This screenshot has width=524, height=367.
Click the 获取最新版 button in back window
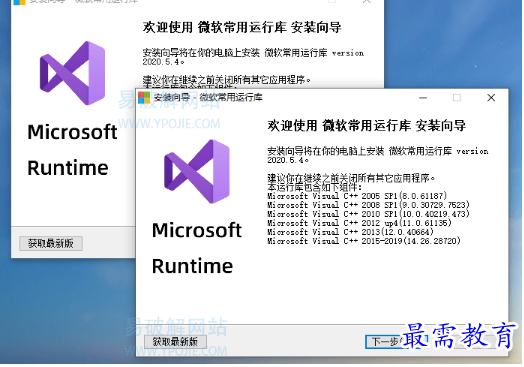[x=51, y=243]
